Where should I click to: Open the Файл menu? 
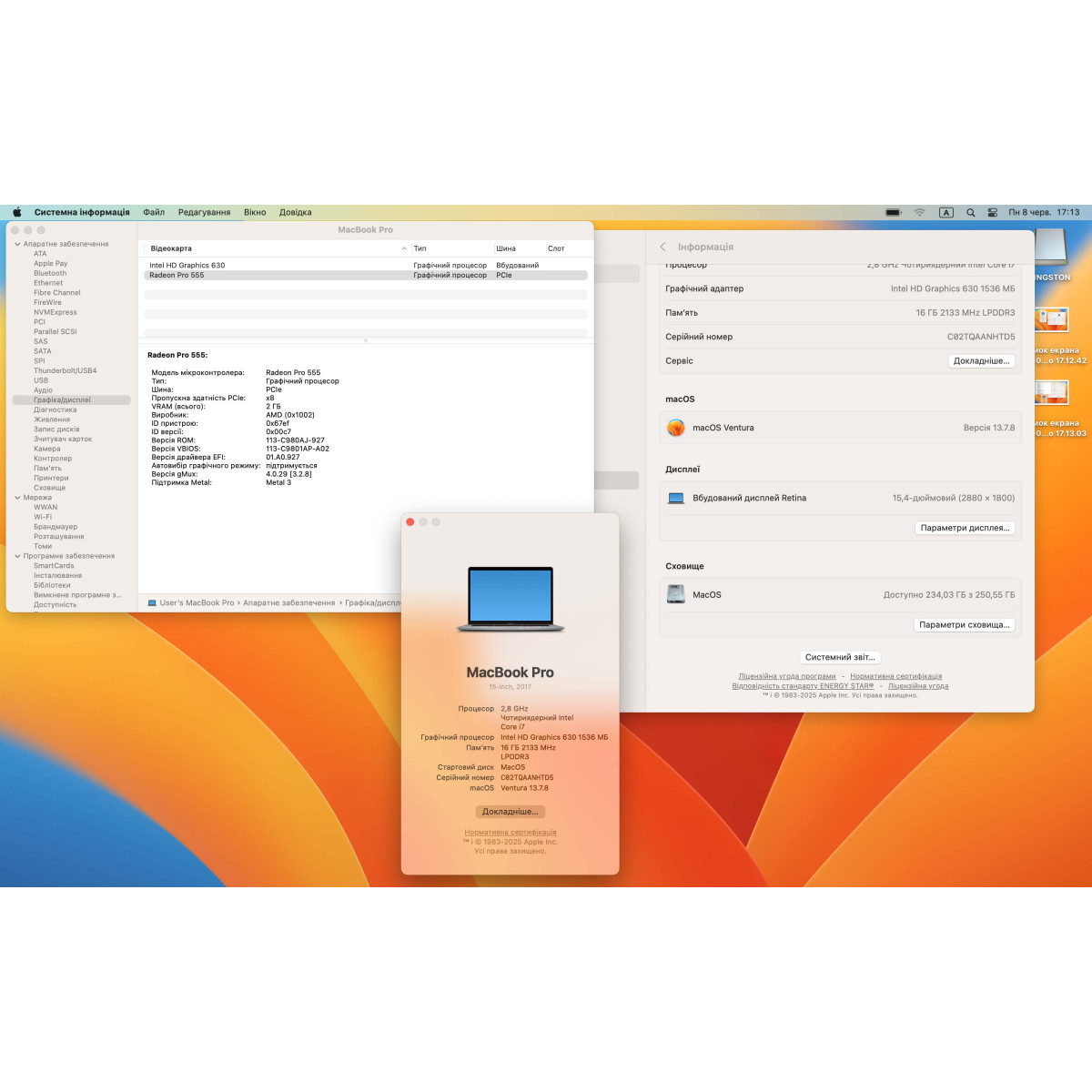click(x=154, y=212)
